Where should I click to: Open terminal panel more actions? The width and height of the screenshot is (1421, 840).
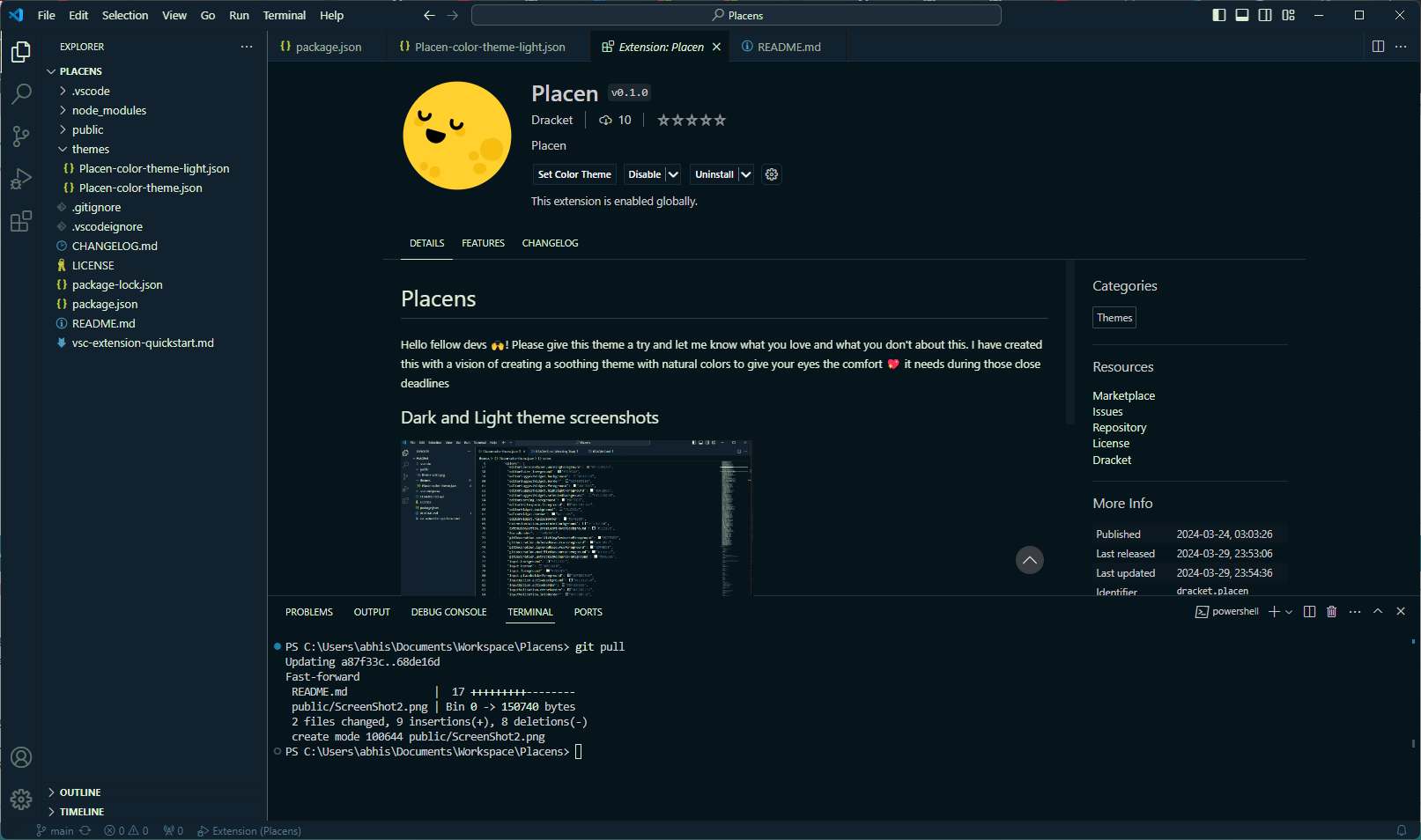point(1355,612)
